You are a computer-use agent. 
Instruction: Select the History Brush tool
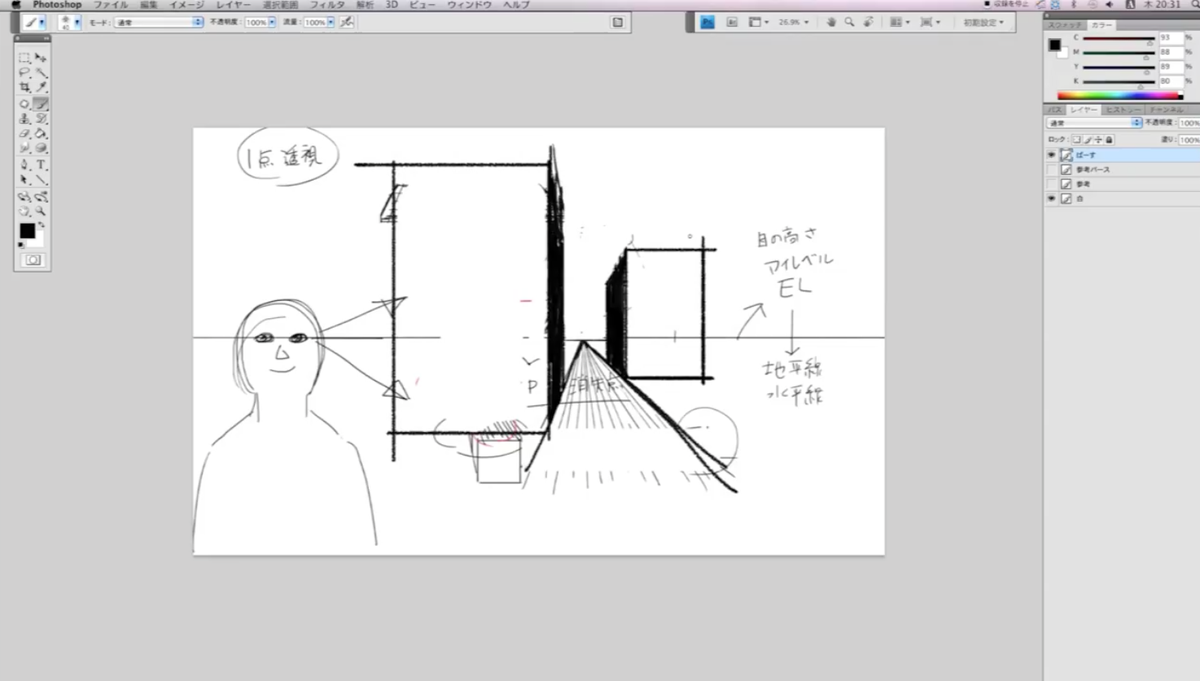pyautogui.click(x=41, y=119)
